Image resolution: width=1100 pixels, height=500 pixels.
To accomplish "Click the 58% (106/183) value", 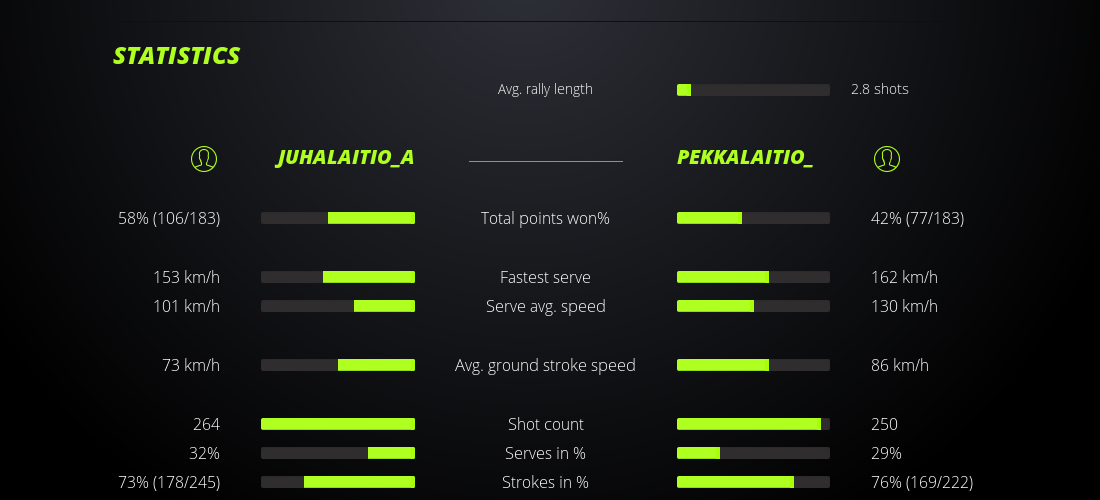I will pos(169,218).
